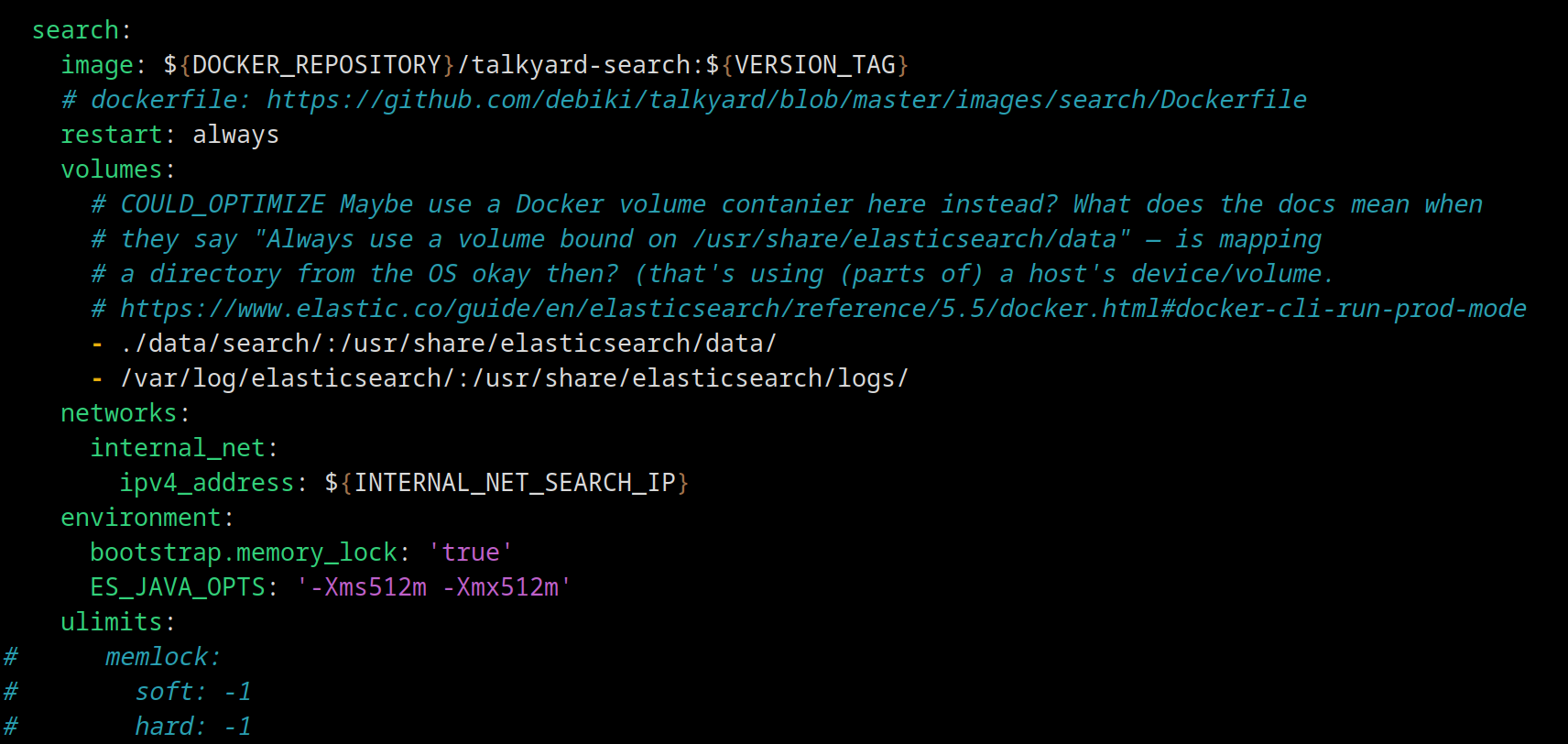
Task: Click the '-Xms512m -Xmx512m' string value
Action: [x=434, y=587]
